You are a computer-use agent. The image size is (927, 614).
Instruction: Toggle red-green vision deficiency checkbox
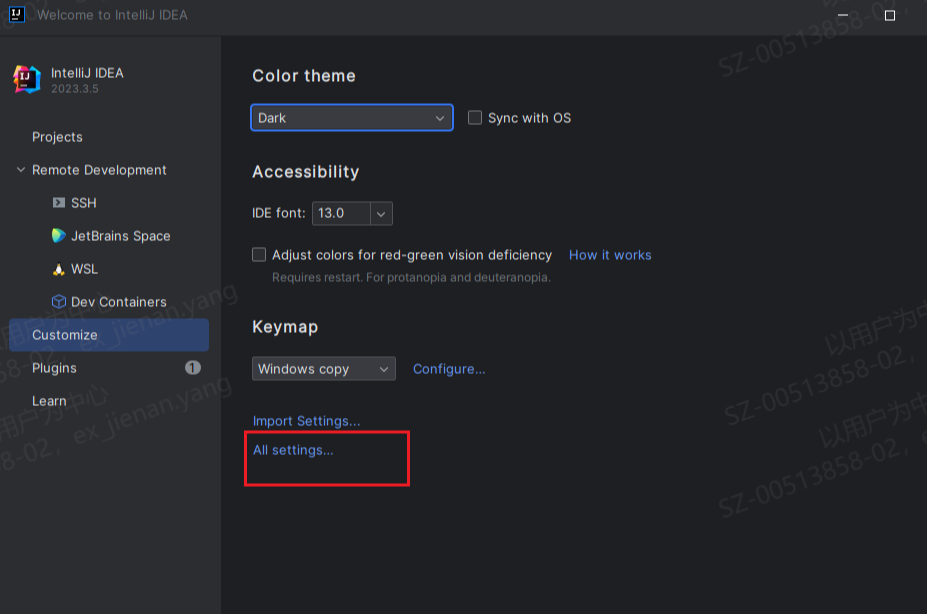coord(259,255)
